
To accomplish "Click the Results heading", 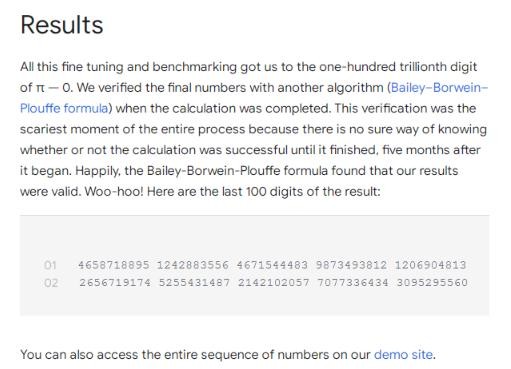I will [x=62, y=25].
